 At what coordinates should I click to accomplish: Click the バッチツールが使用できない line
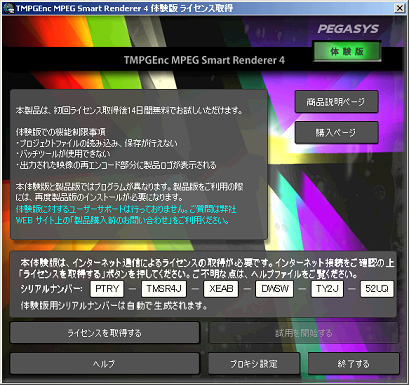click(x=63, y=154)
